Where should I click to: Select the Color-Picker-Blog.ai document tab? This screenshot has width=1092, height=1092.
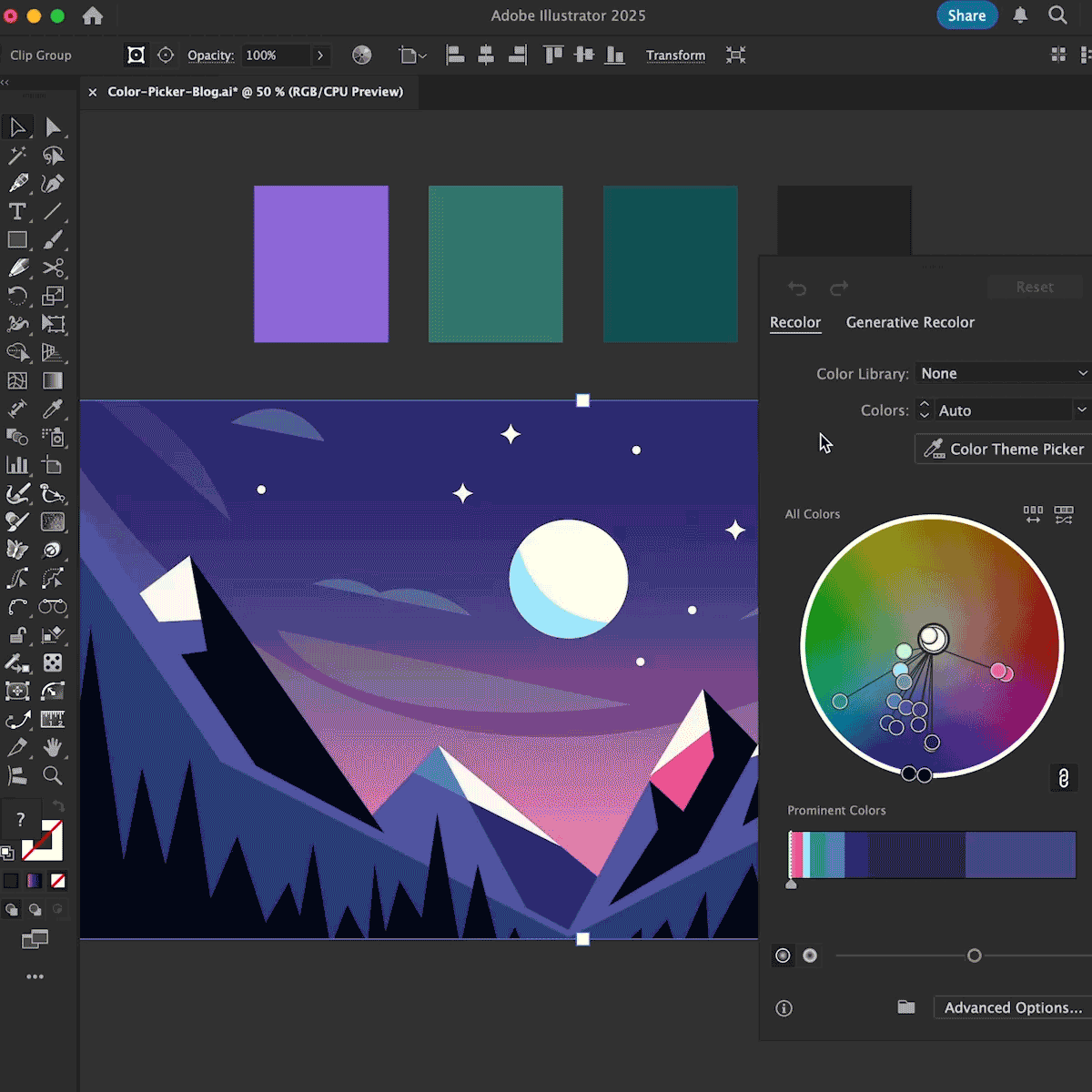click(x=255, y=92)
